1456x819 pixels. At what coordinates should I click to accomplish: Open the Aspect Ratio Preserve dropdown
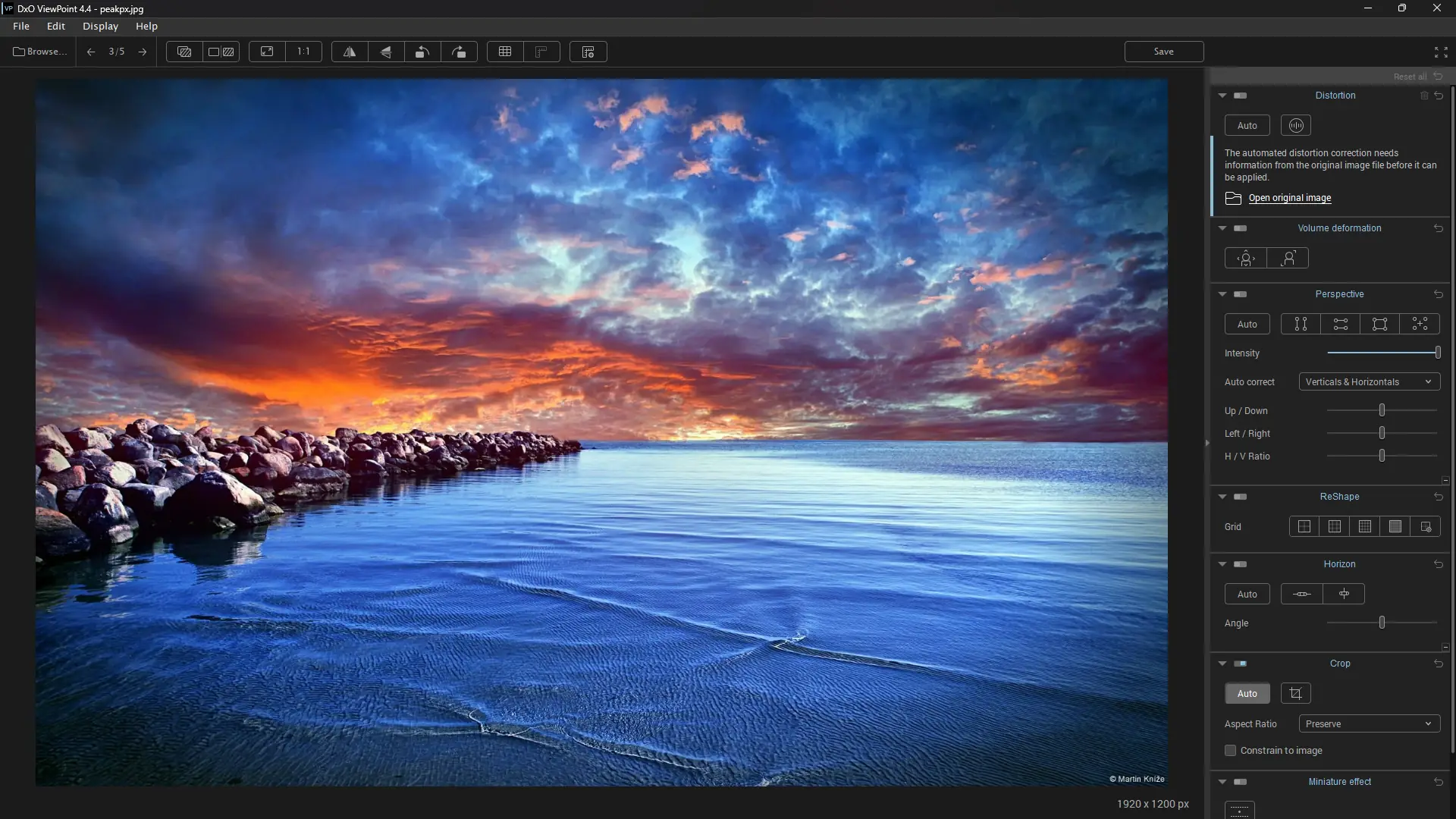tap(1369, 723)
